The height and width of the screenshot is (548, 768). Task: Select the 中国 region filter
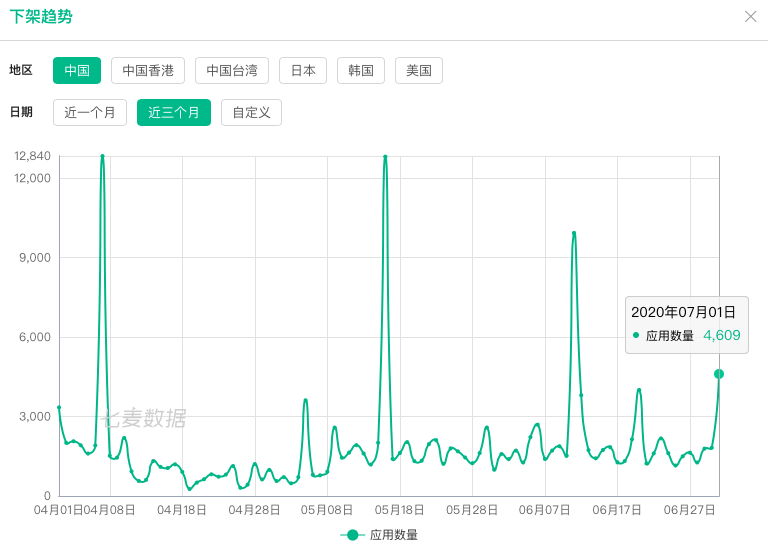click(x=77, y=71)
